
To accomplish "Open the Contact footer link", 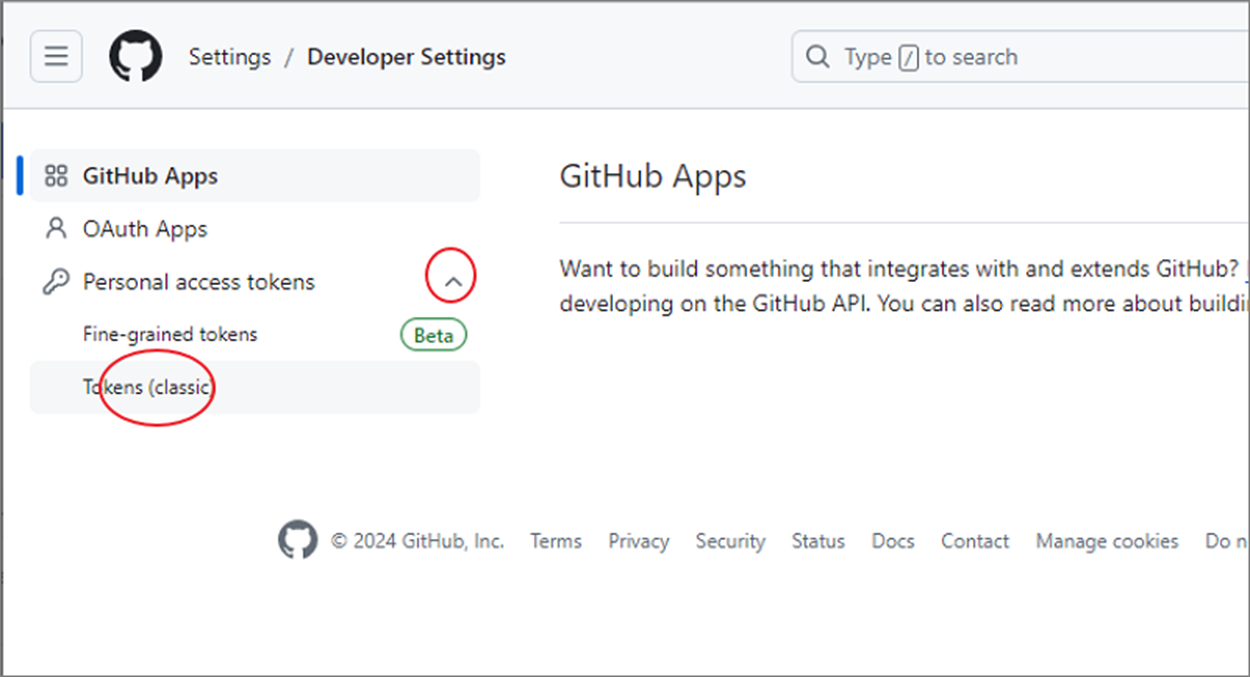I will (975, 541).
